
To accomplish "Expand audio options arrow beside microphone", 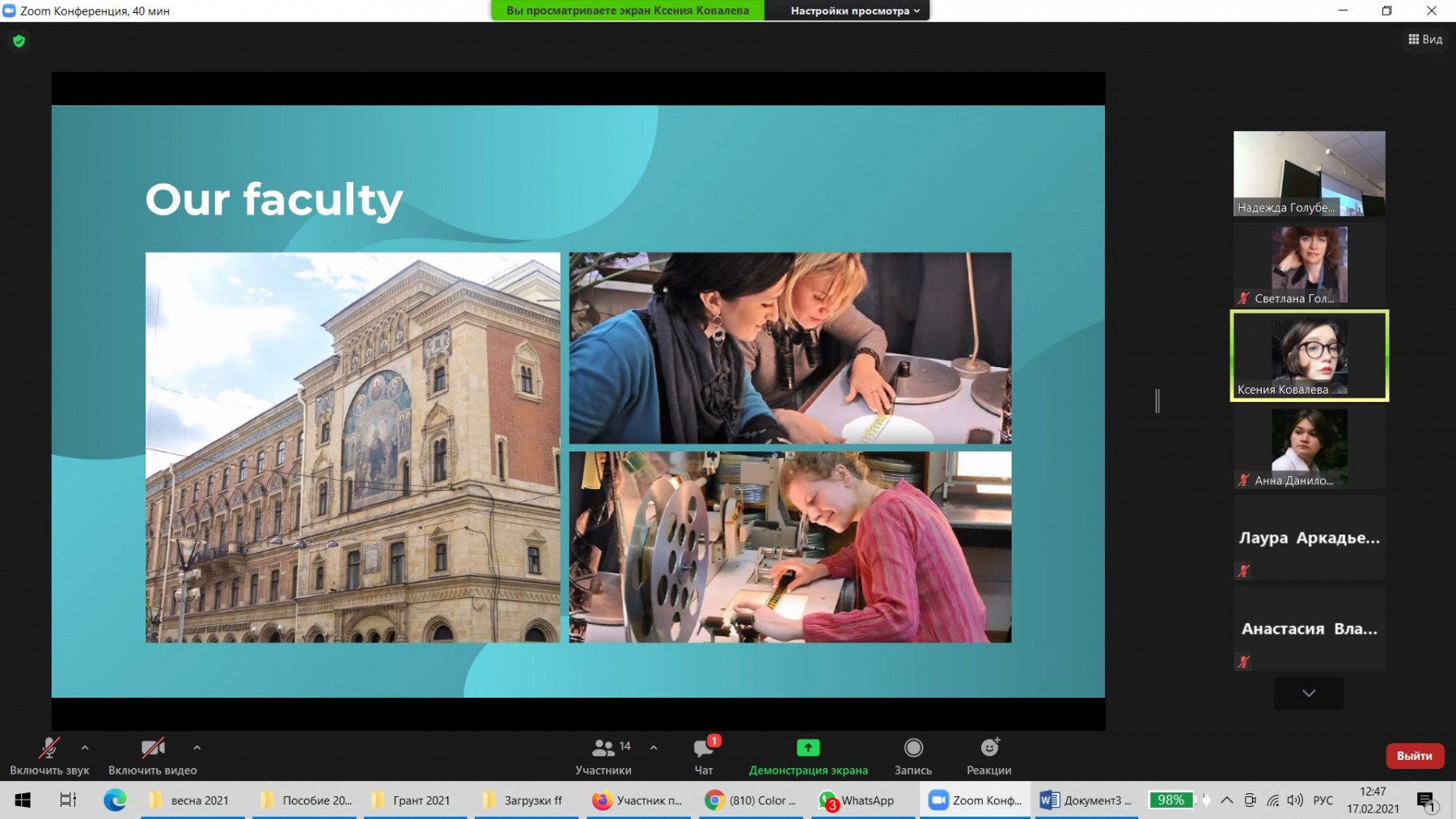I will (85, 748).
